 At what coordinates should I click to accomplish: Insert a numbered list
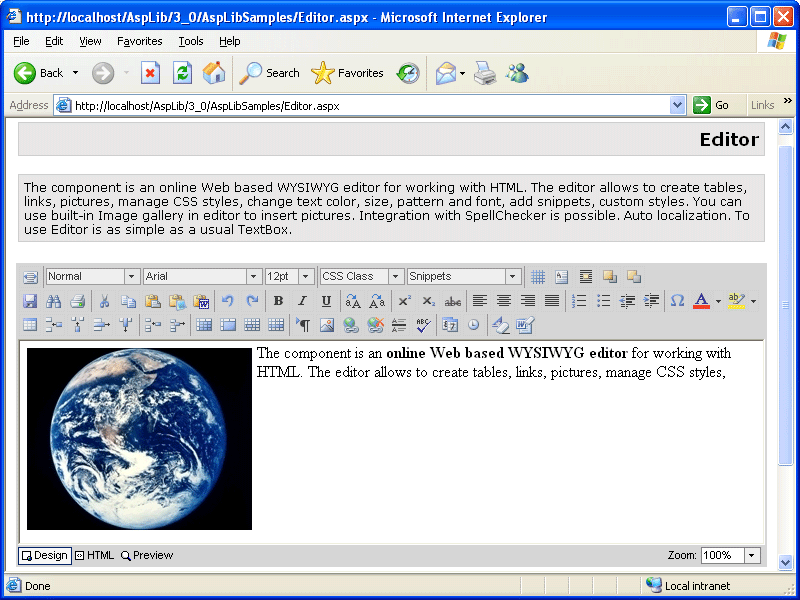[x=579, y=301]
